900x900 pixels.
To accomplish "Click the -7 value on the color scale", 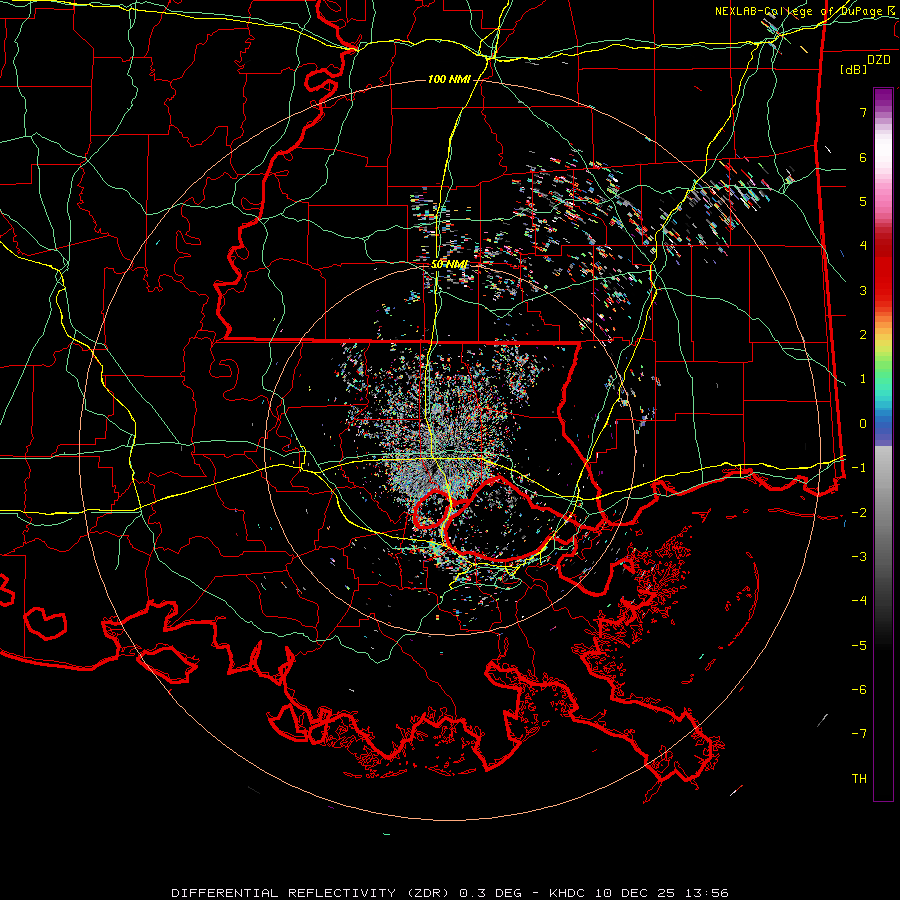I will [x=859, y=734].
